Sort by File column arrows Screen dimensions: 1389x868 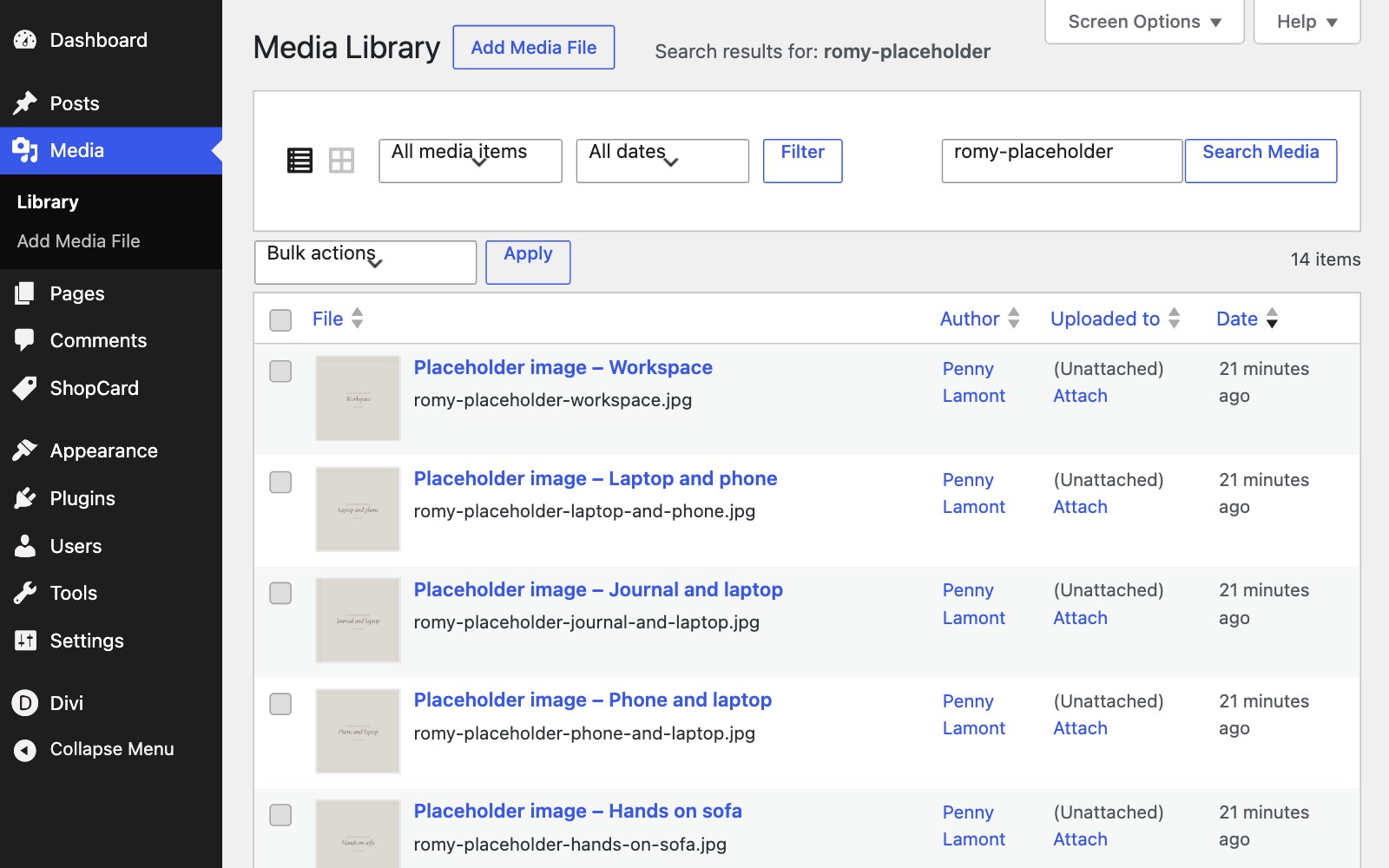point(357,319)
